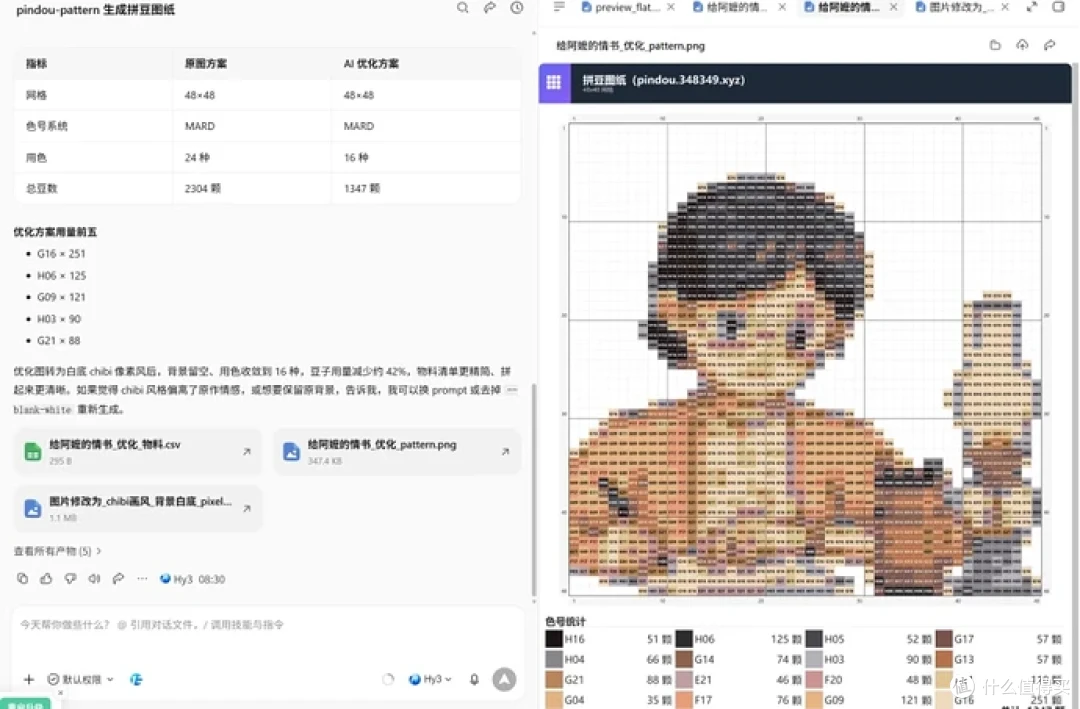Open search in the chat header
Viewport: 1080px width, 709px height.
point(462,8)
